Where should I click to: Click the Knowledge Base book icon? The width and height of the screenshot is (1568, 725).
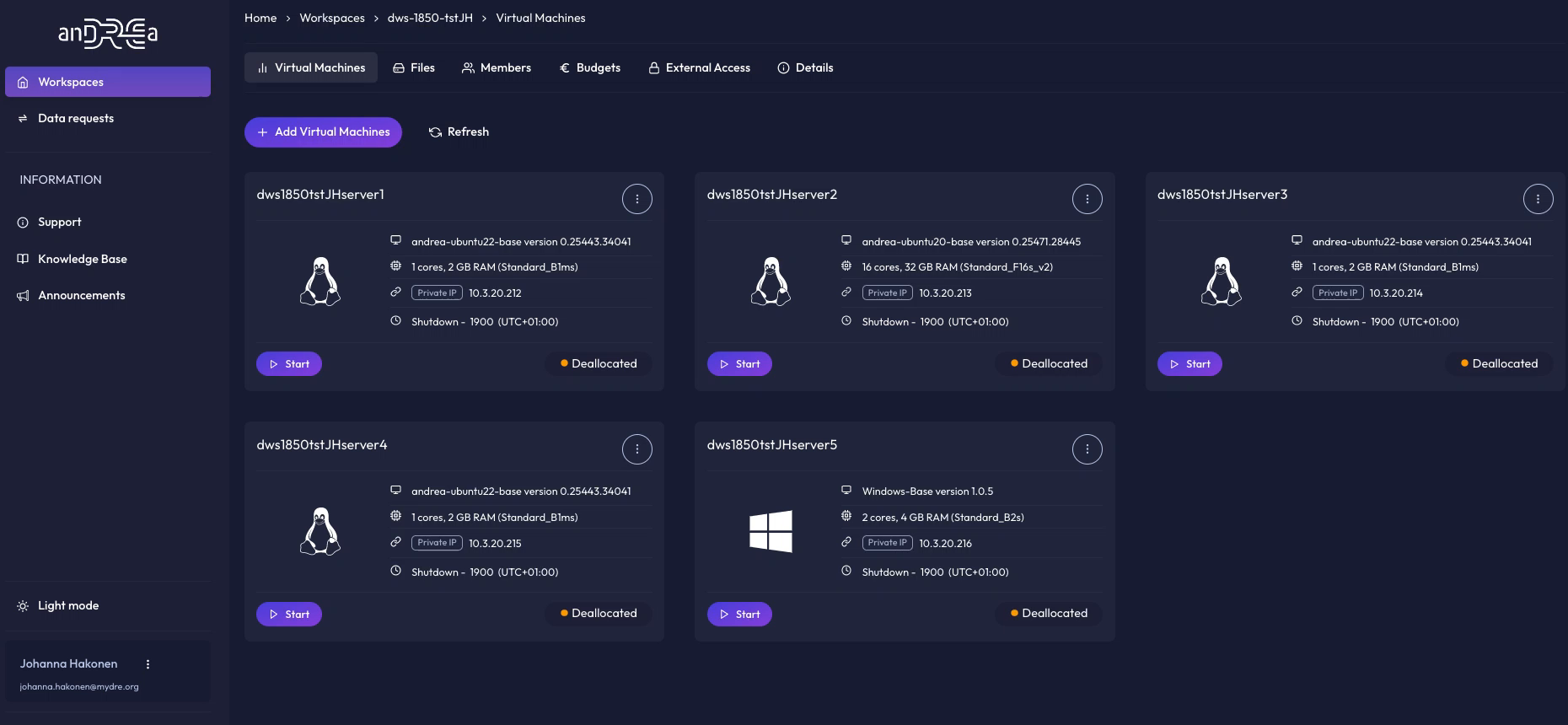[23, 259]
